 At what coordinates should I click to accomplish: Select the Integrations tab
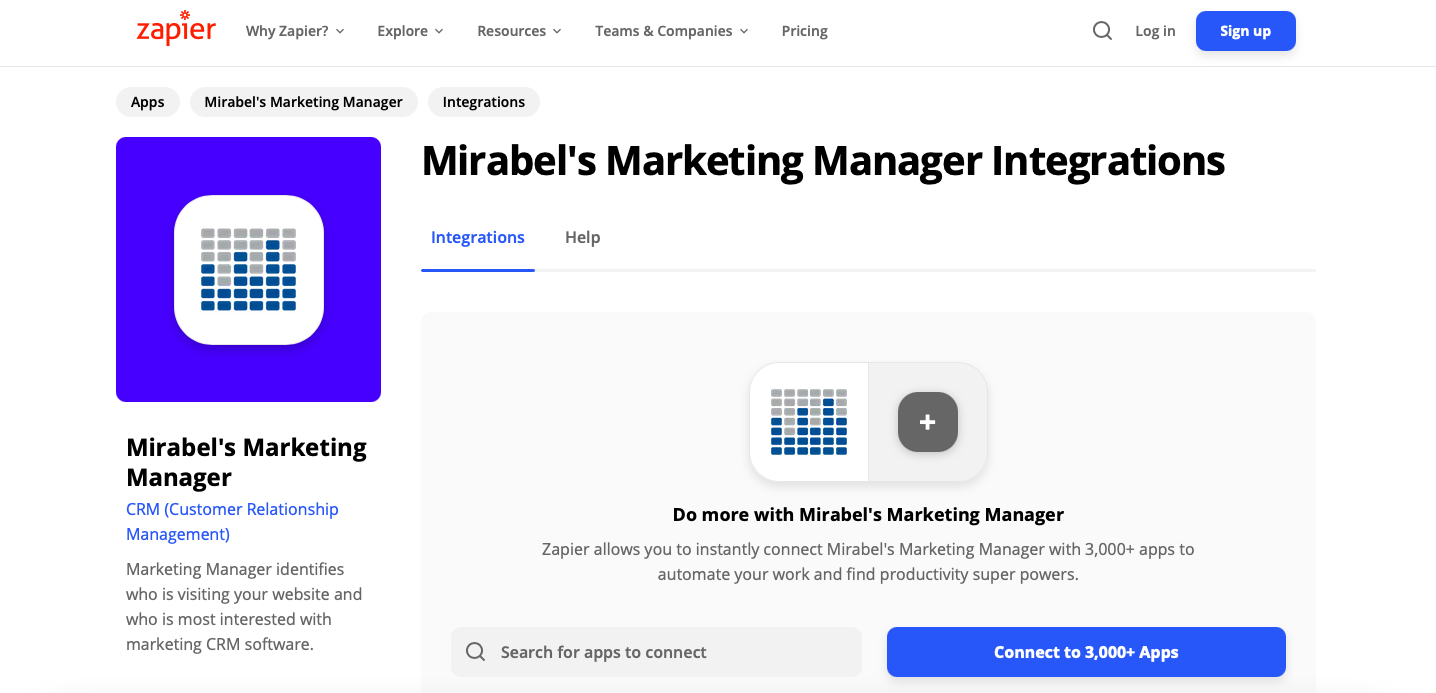(478, 237)
